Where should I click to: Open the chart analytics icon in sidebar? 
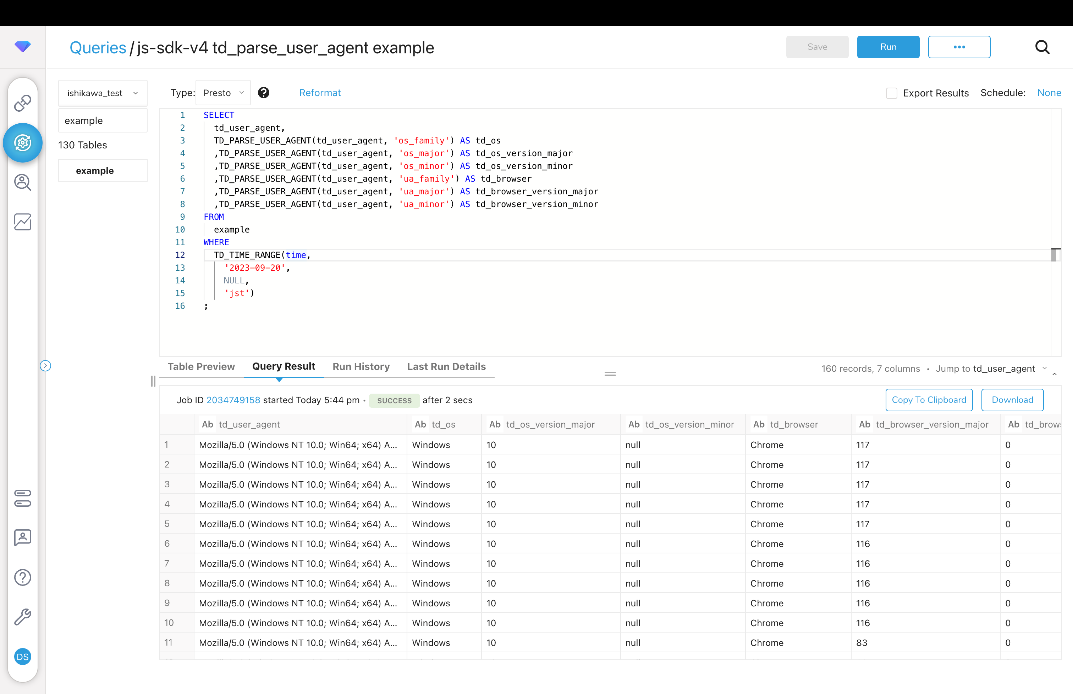pos(22,222)
